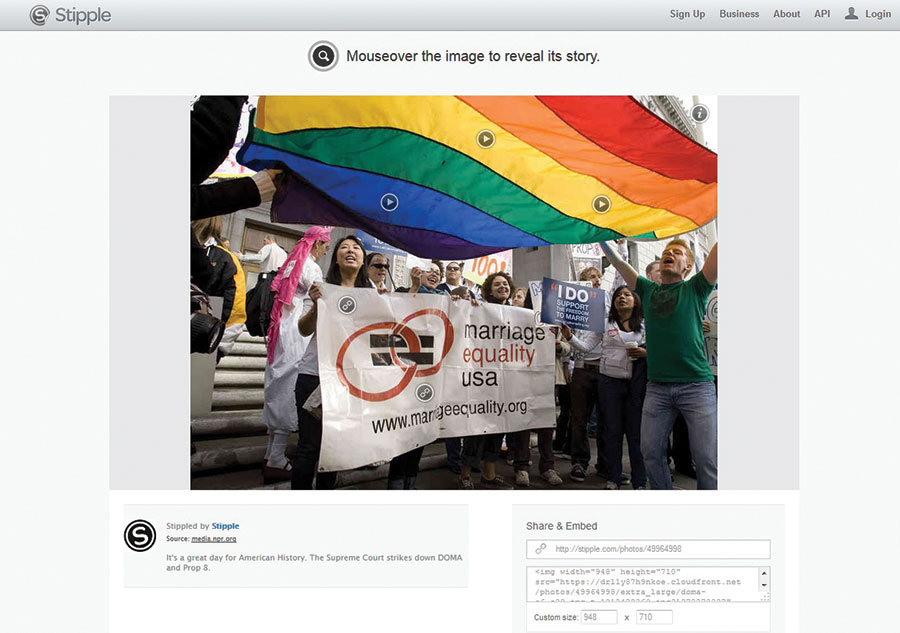
Task: Click the link tag above the banner's red circles
Action: pos(347,305)
